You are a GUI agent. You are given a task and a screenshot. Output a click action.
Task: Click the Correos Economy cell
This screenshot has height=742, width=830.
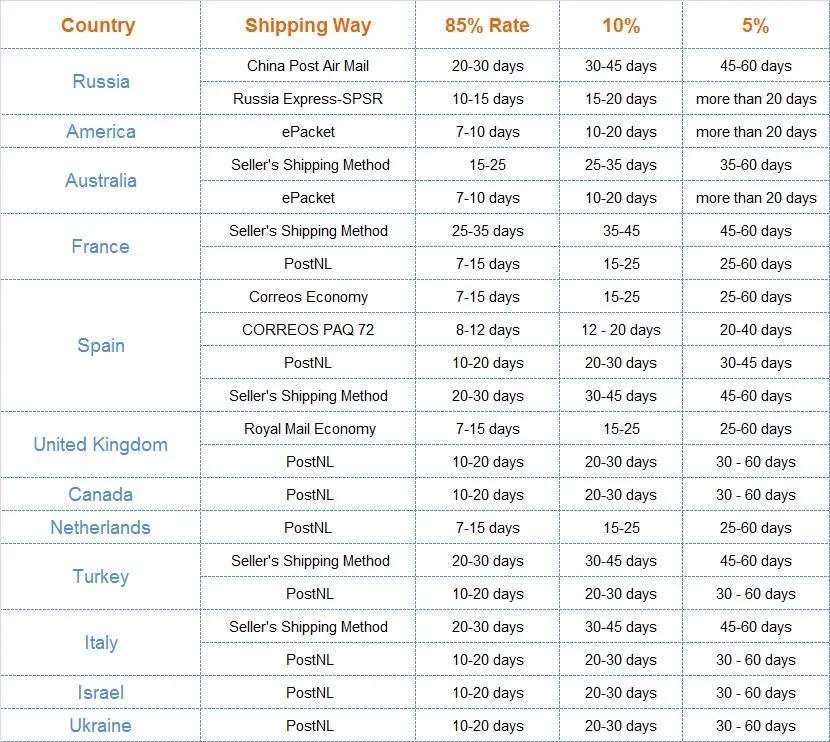tap(308, 297)
